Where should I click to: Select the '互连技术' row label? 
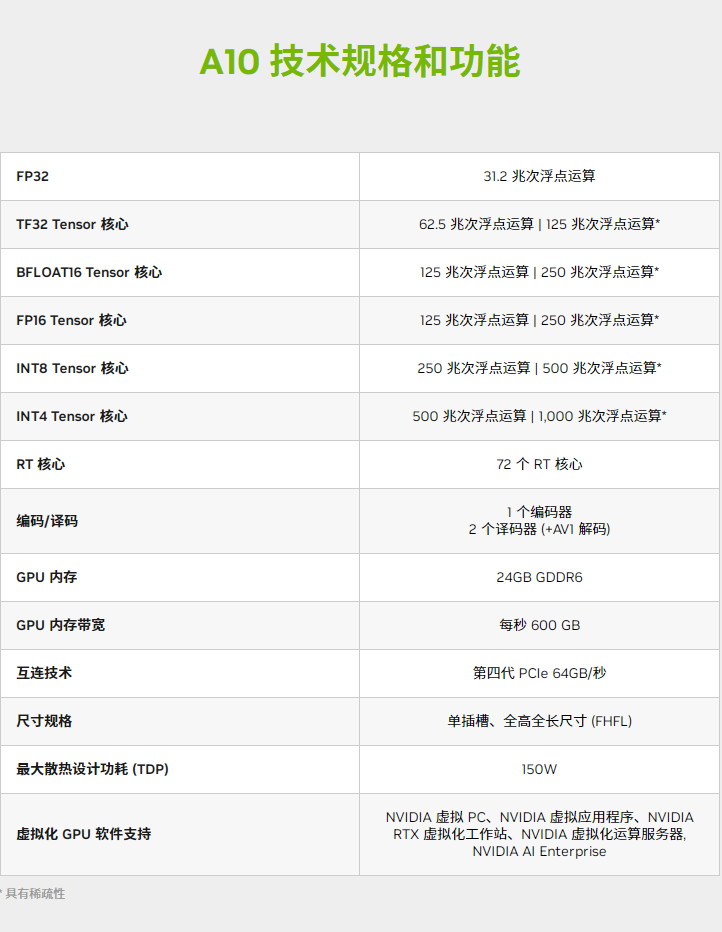(x=44, y=673)
